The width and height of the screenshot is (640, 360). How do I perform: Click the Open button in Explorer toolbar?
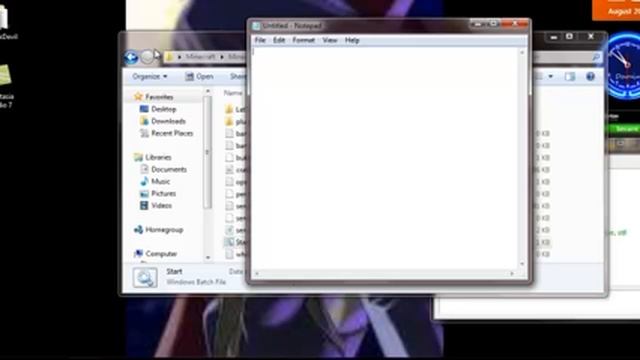[199, 76]
